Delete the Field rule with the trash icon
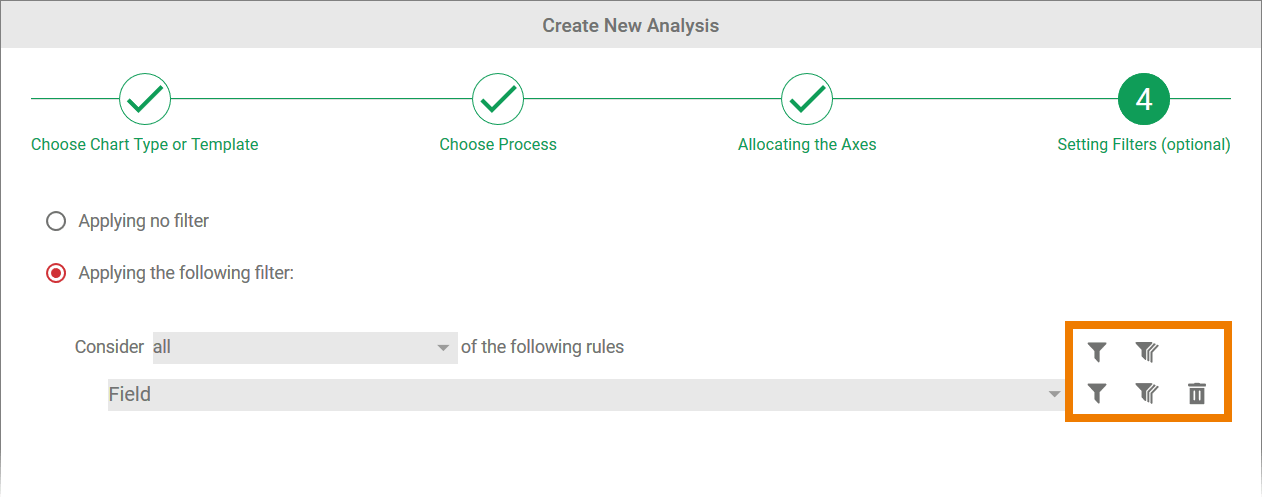This screenshot has width=1262, height=501. coord(1197,394)
